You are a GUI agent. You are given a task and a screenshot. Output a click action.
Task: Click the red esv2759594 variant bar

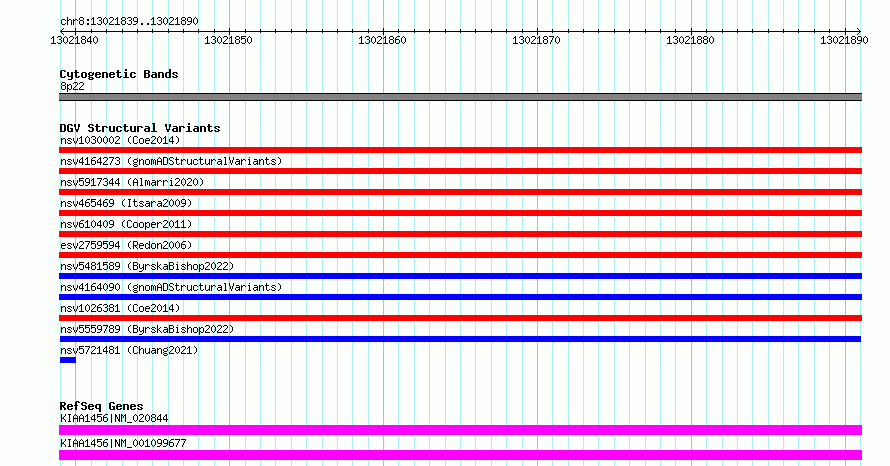460,255
